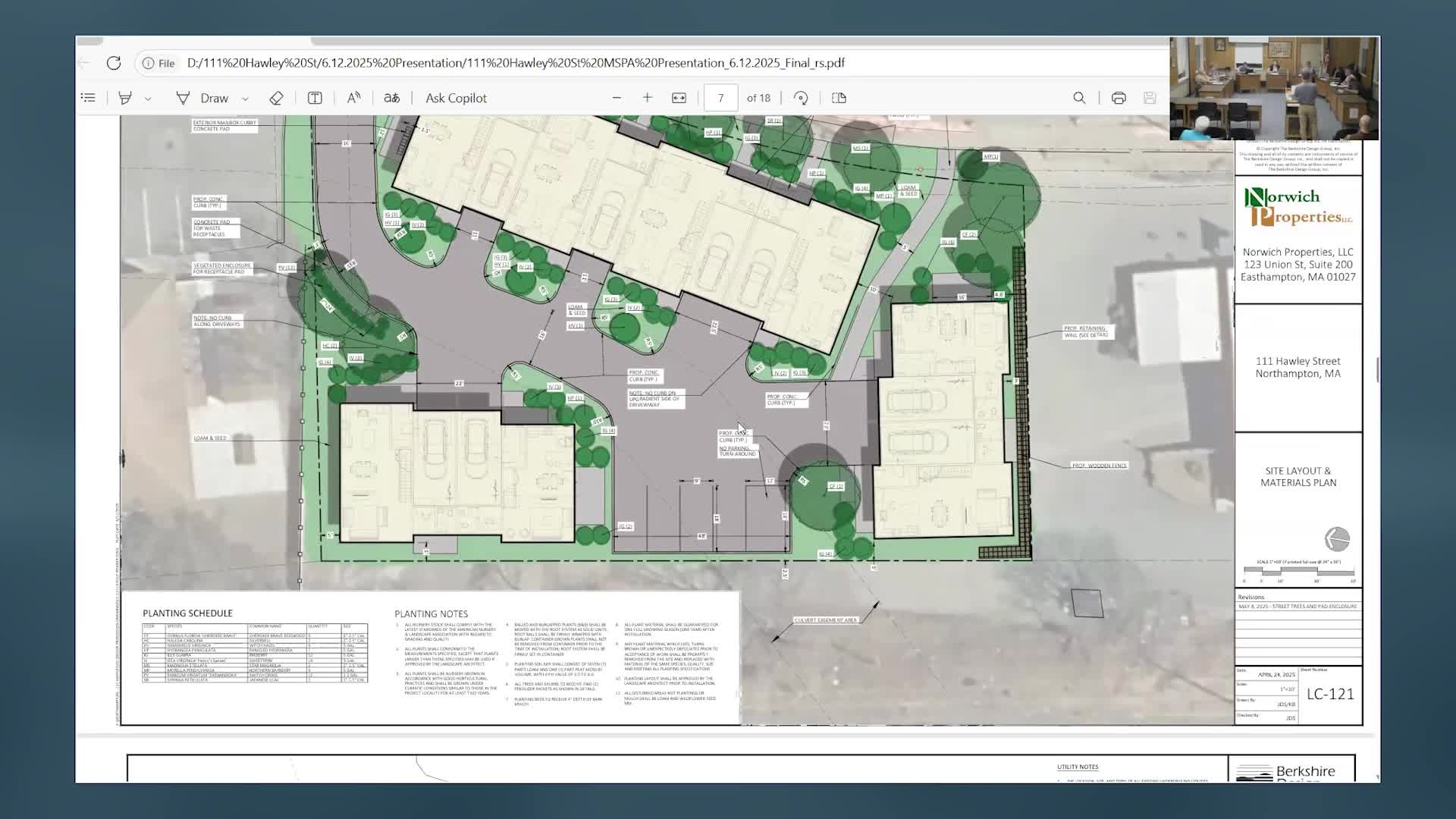Click the planting schedule table

pyautogui.click(x=255, y=653)
